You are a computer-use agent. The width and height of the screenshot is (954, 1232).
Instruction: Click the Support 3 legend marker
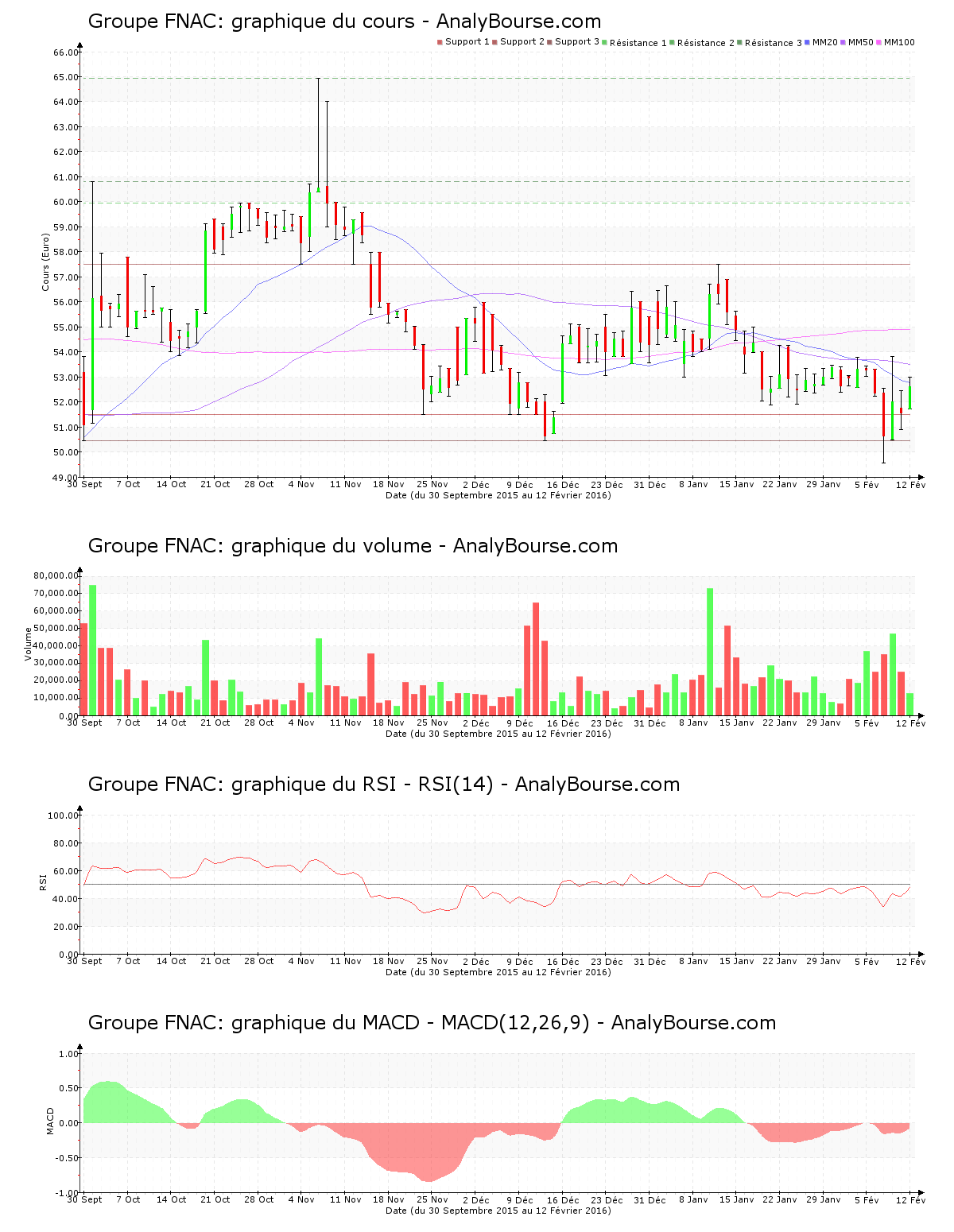tap(549, 42)
